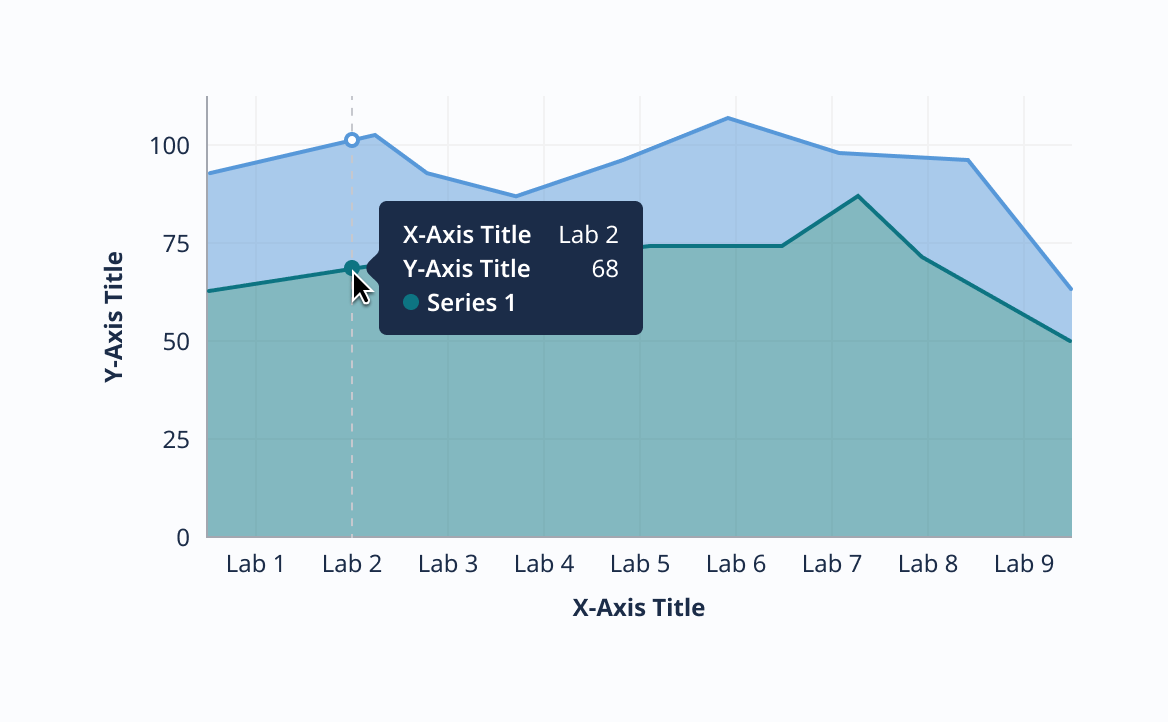Select the Lab 8 axis label
Screen dimensions: 1168x722
pos(928,564)
